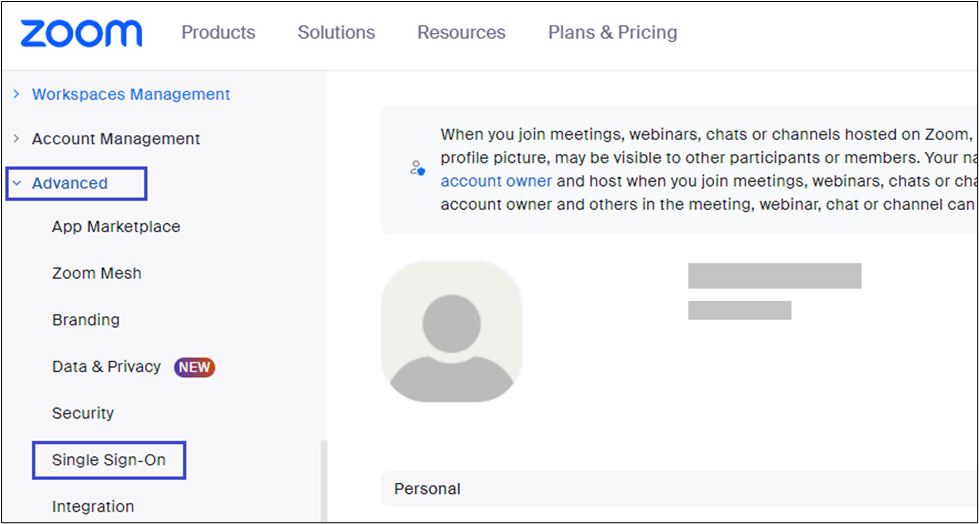This screenshot has height=524, width=979.
Task: Open the Resources menu
Action: click(461, 33)
